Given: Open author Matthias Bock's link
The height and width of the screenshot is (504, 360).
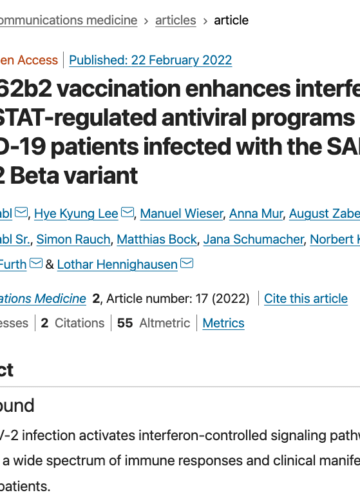Looking at the screenshot, I should tap(157, 239).
